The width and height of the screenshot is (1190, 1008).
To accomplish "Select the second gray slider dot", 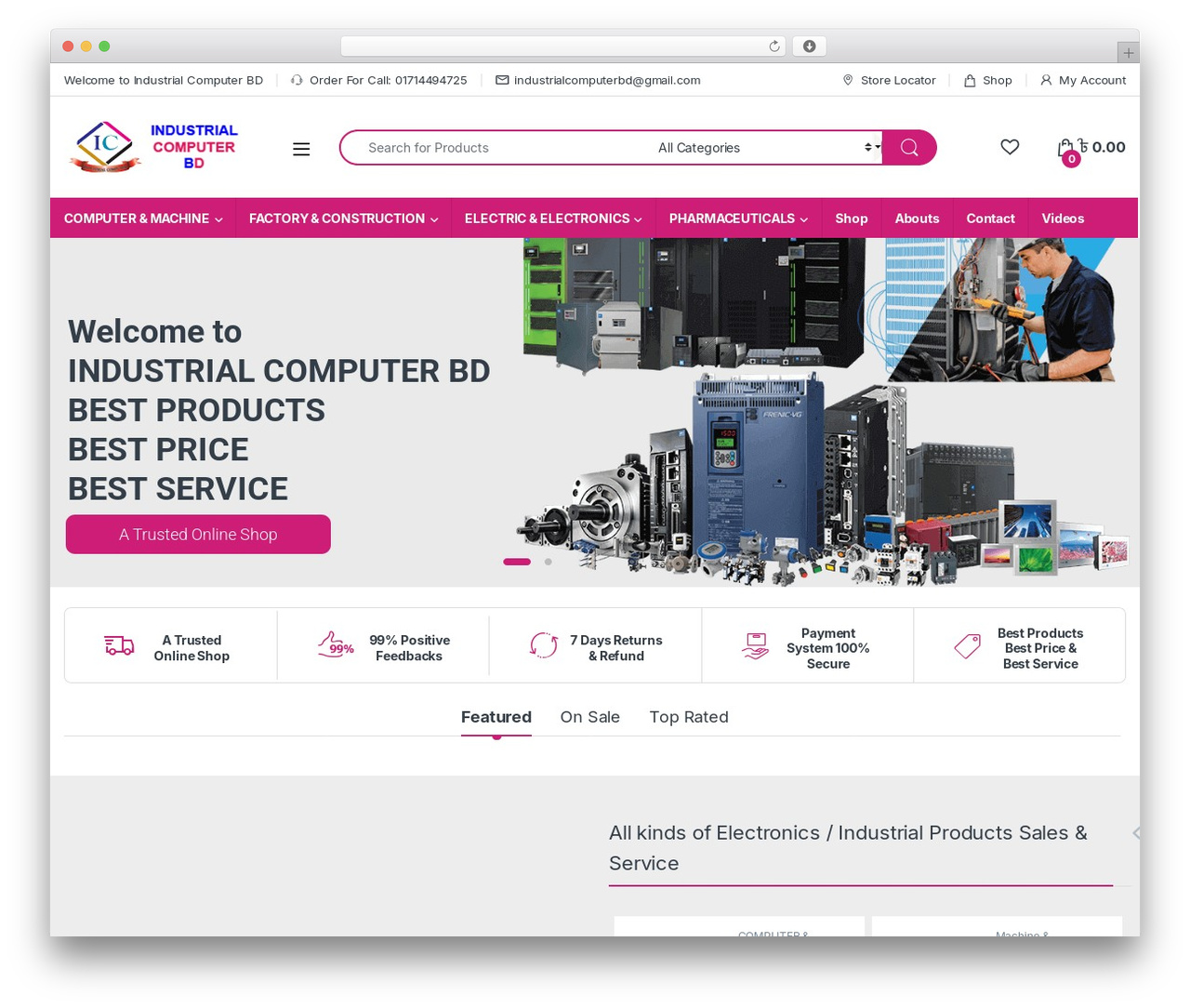I will point(549,562).
